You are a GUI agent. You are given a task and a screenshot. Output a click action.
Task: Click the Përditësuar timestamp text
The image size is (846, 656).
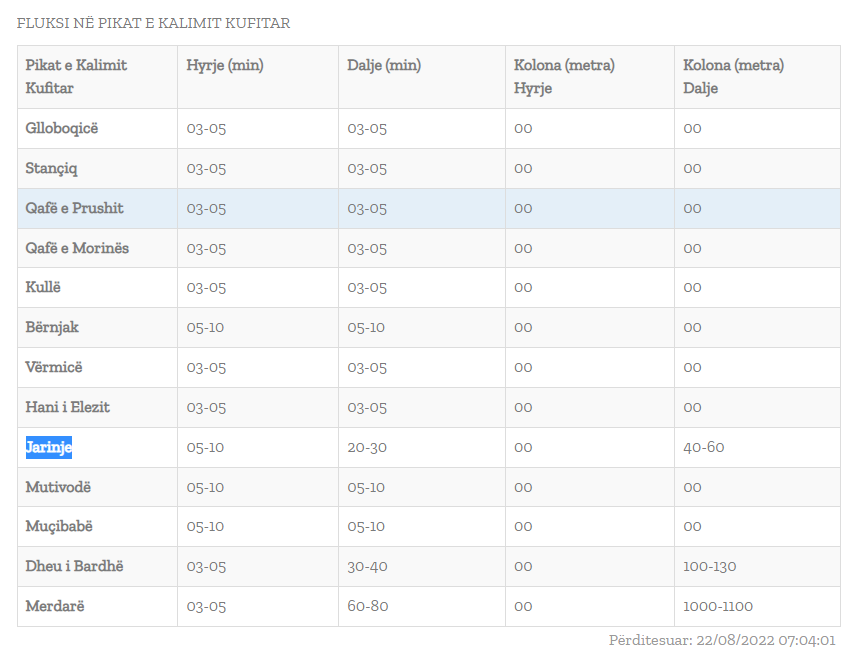[x=722, y=640]
